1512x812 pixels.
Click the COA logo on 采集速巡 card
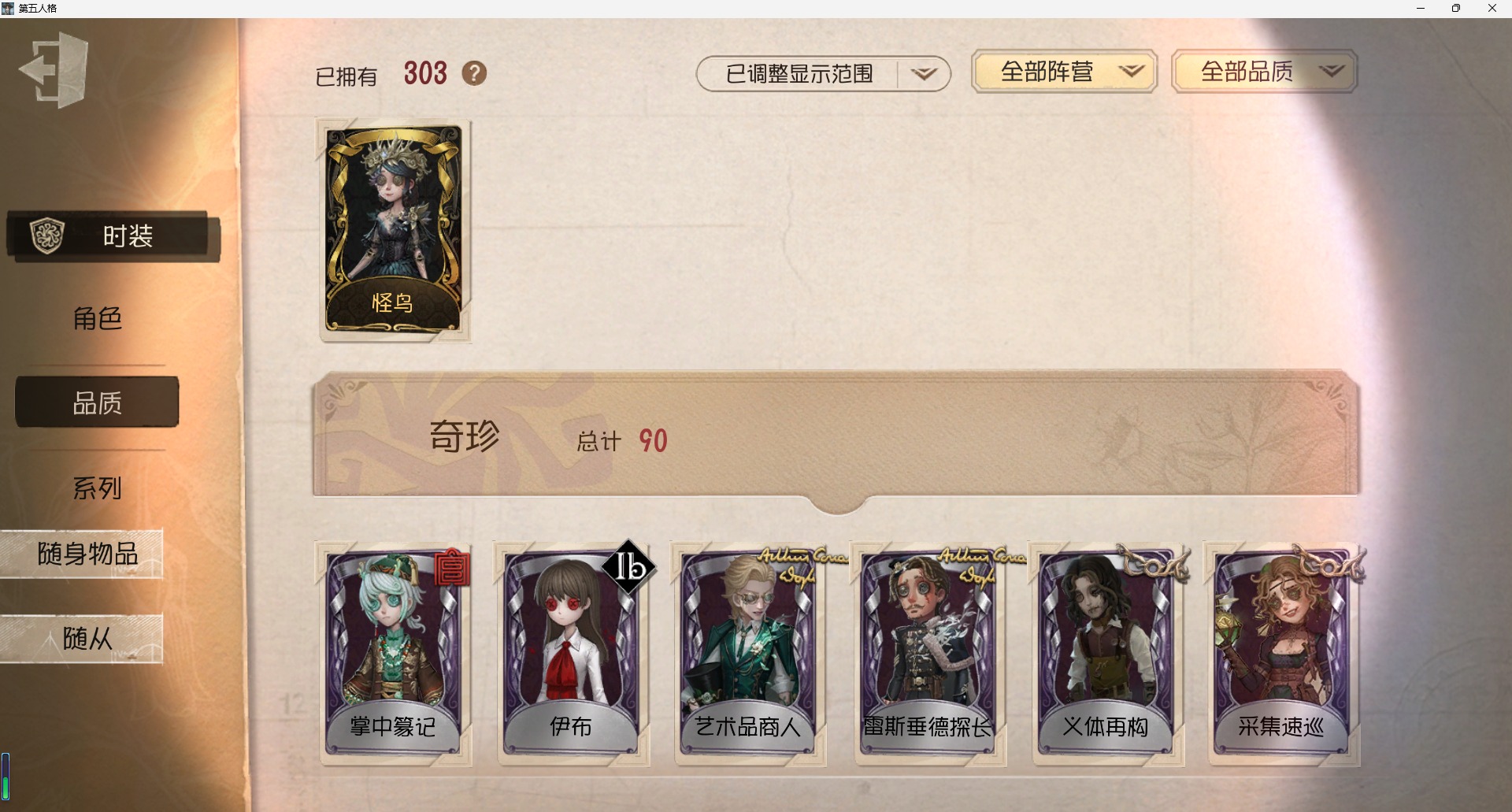point(1331,562)
